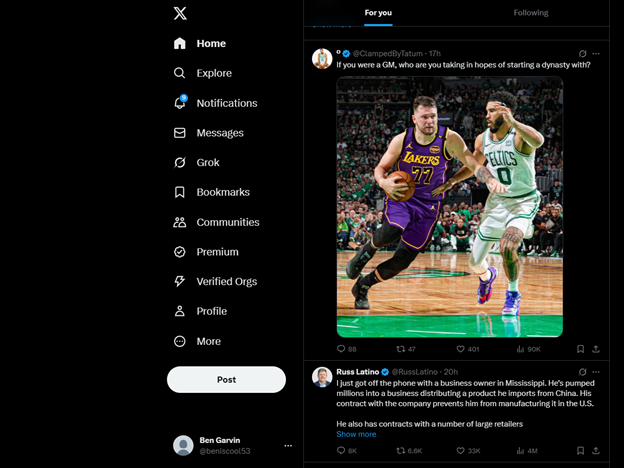
Task: Go to Explore in navigation
Action: 214,73
